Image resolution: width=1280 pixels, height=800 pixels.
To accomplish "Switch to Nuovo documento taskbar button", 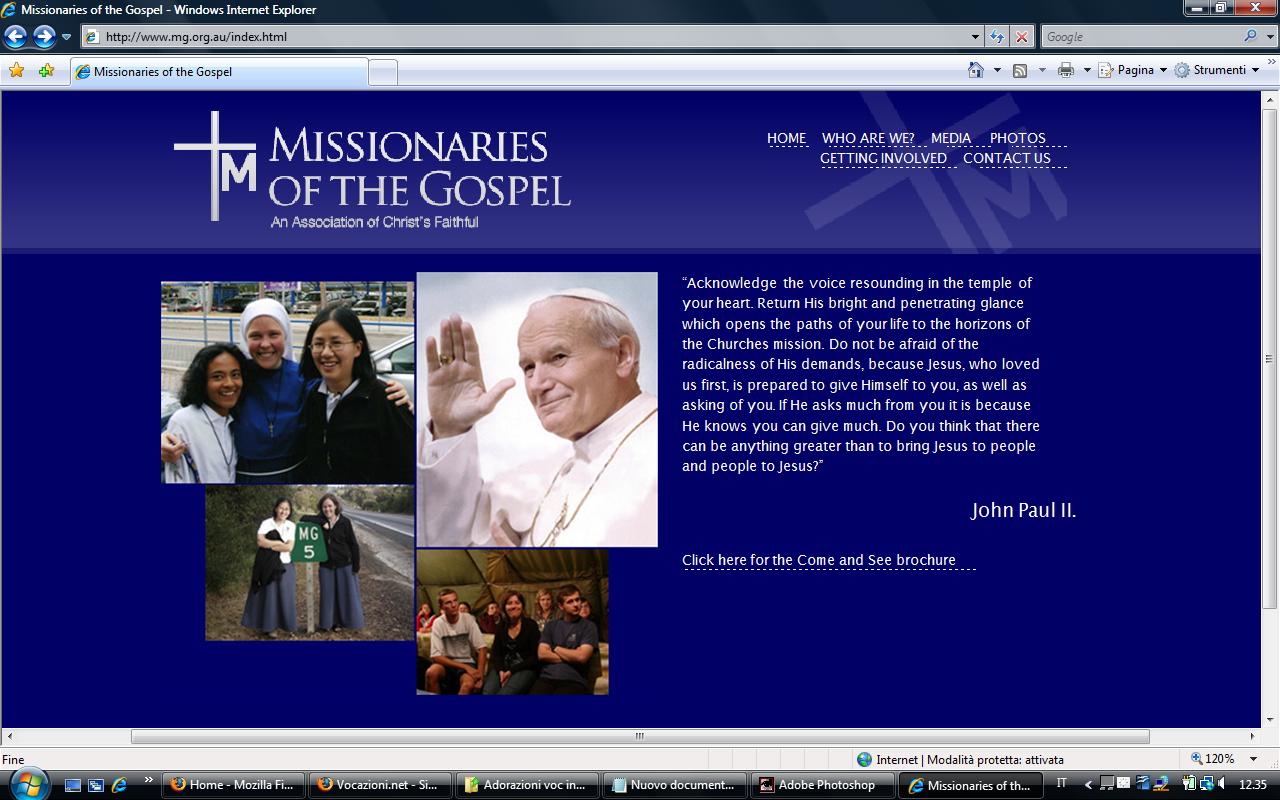I will pyautogui.click(x=675, y=785).
